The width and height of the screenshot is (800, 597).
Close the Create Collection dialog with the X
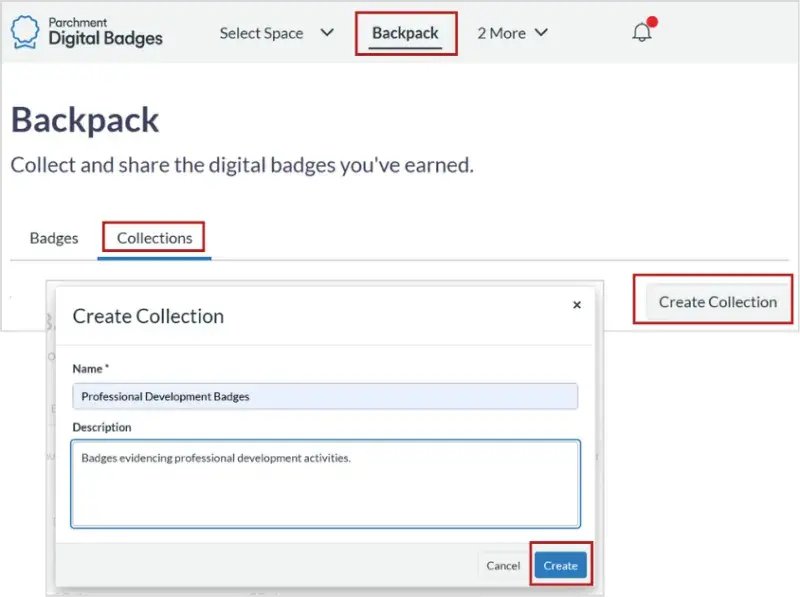tap(577, 305)
